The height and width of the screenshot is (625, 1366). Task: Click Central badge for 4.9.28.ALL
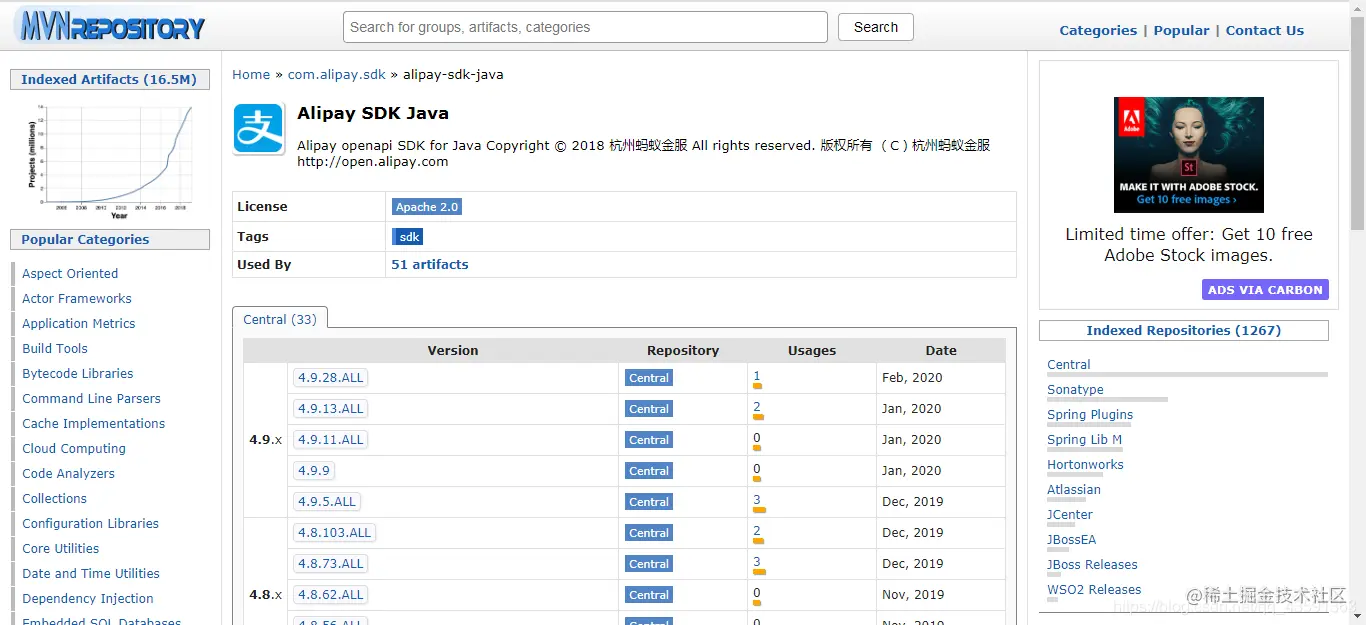649,378
